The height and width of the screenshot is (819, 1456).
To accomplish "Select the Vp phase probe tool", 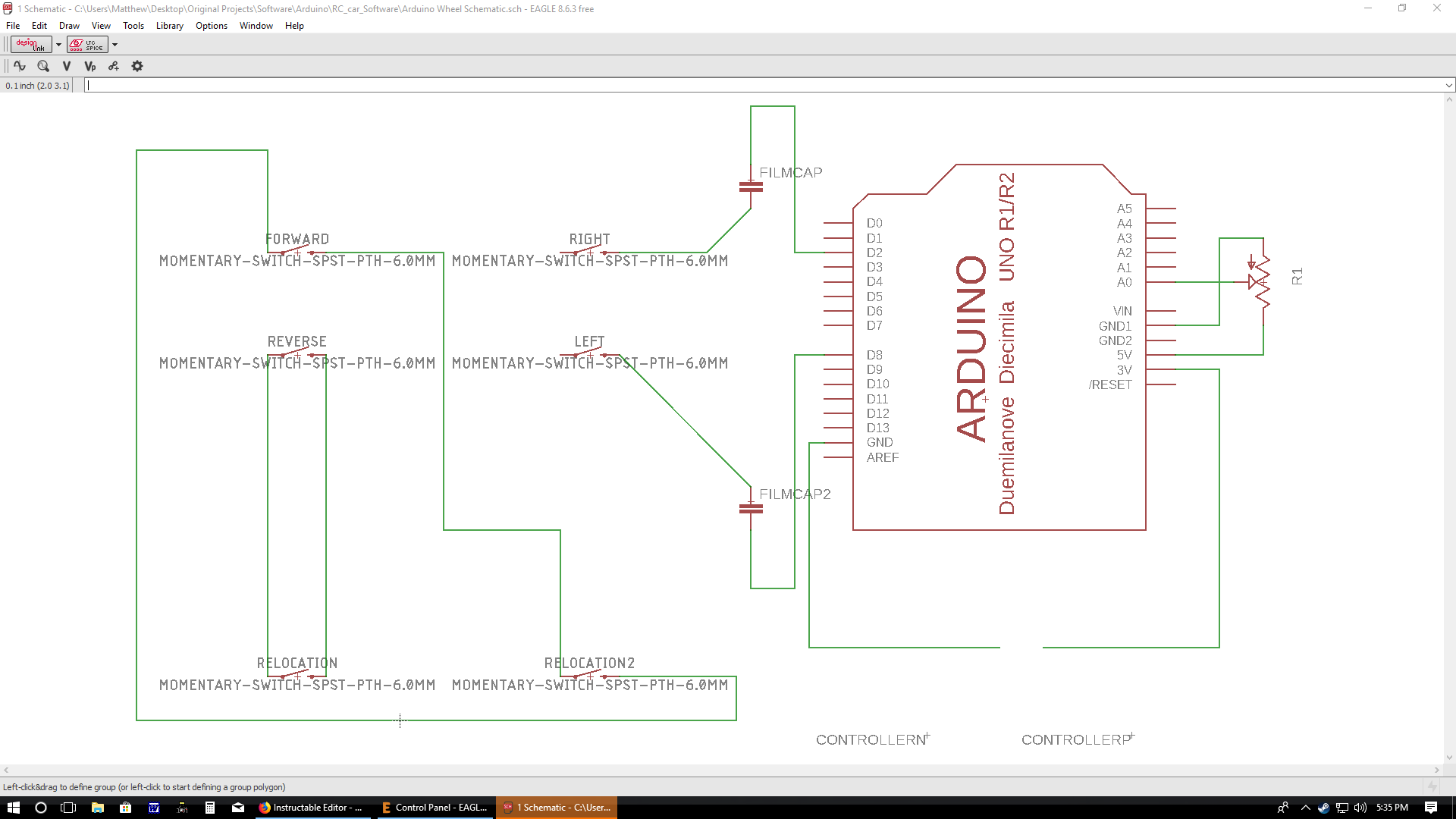I will click(90, 66).
